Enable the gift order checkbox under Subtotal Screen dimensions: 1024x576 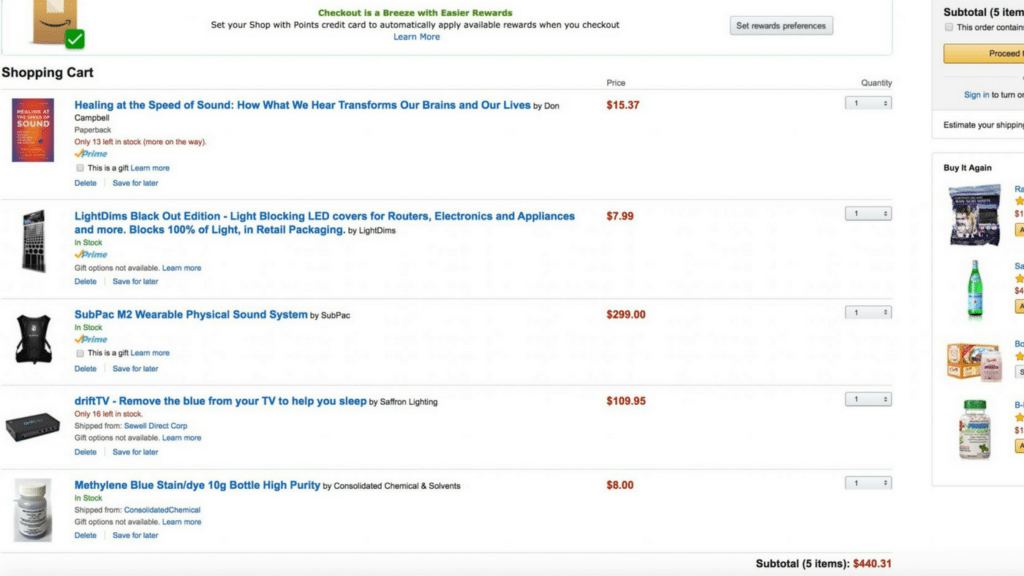tap(950, 27)
